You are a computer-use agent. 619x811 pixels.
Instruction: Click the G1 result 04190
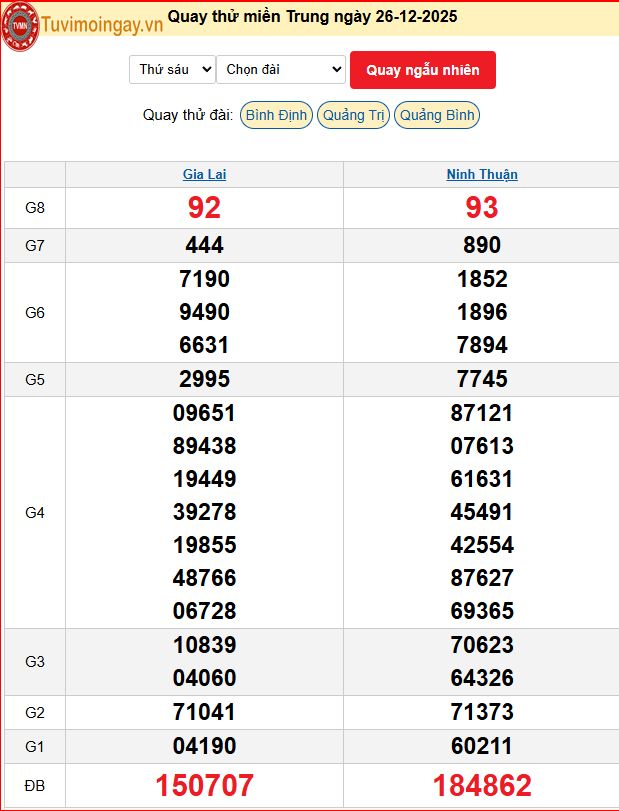click(204, 746)
